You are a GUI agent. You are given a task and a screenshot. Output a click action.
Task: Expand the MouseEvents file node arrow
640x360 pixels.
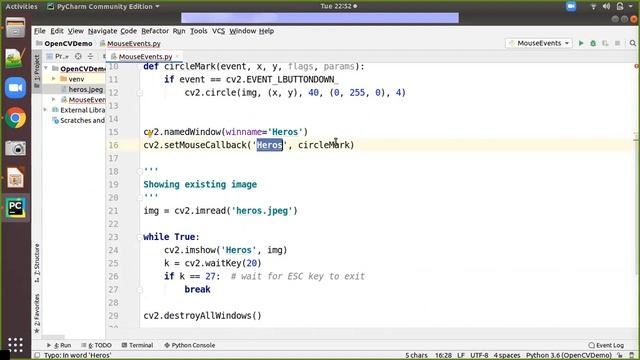pyautogui.click(x=54, y=100)
